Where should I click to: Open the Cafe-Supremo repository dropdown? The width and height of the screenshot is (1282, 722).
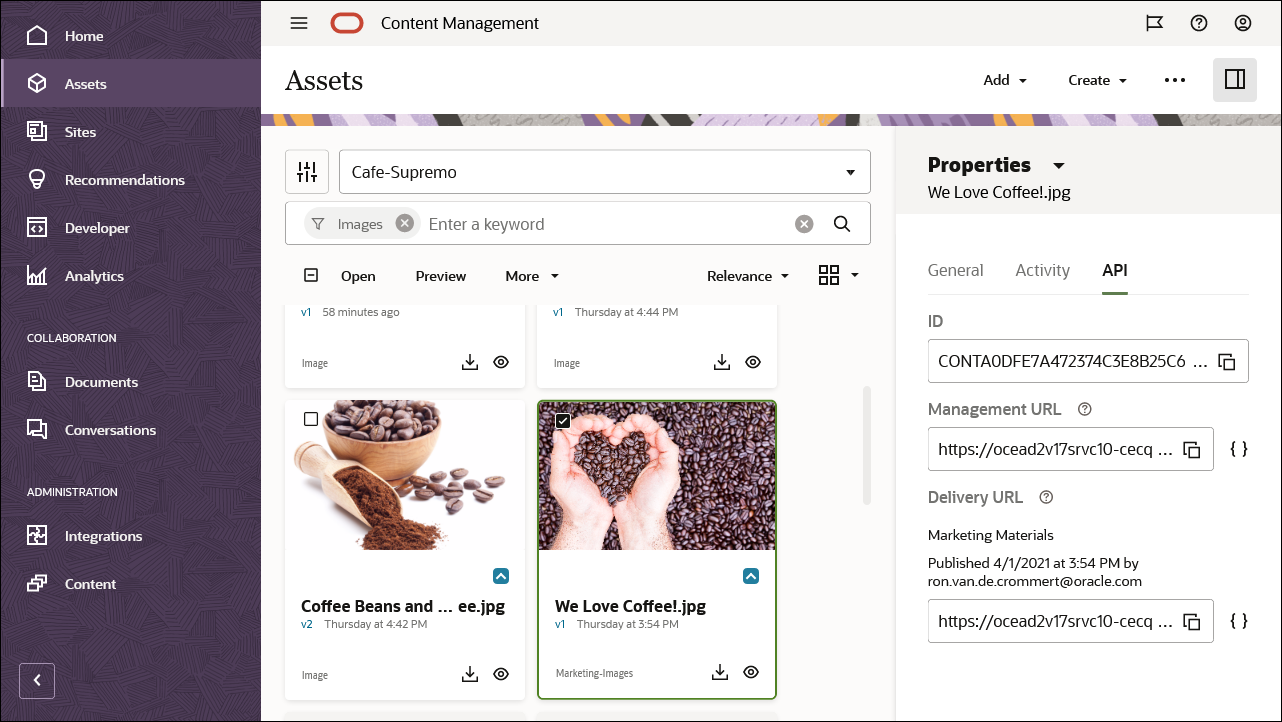[x=605, y=172]
